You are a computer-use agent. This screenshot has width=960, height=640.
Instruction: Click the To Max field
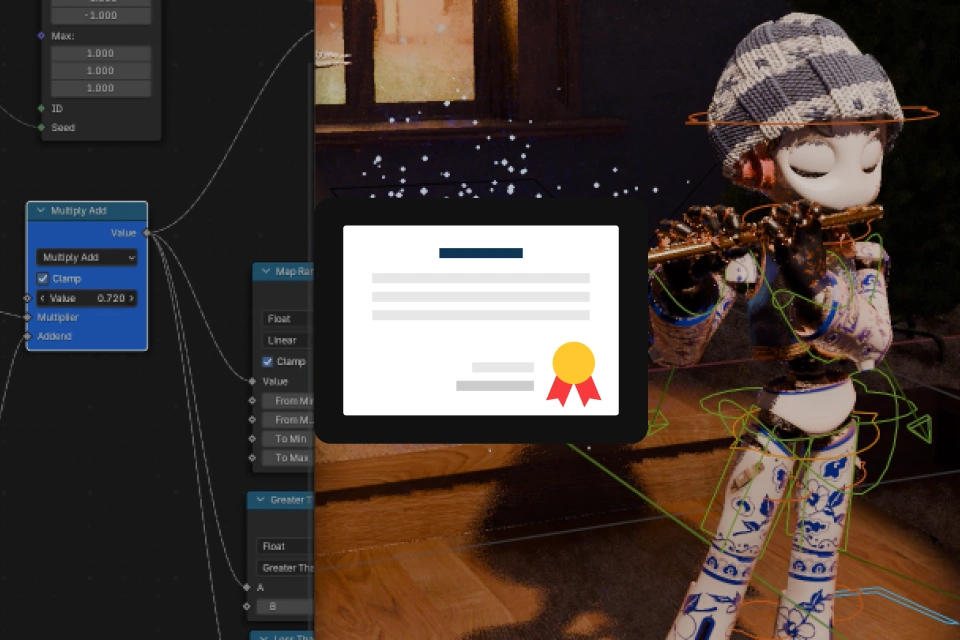click(288, 457)
